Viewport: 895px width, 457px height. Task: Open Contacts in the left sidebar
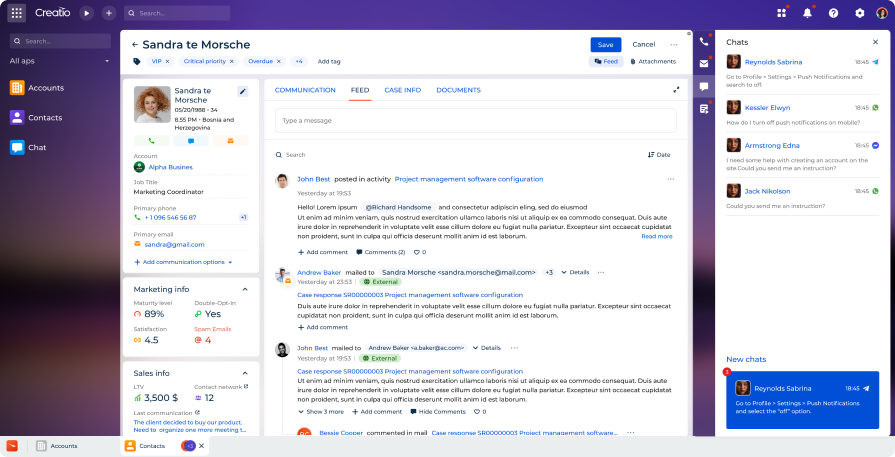(x=36, y=118)
